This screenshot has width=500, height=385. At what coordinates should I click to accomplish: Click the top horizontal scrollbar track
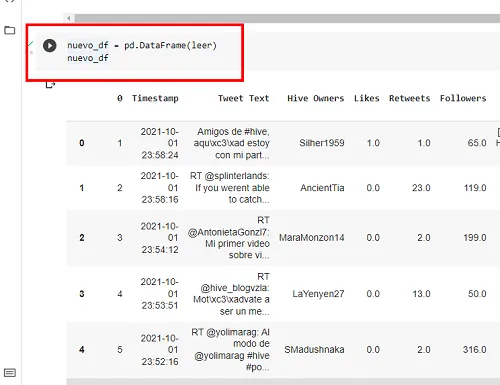287,18
